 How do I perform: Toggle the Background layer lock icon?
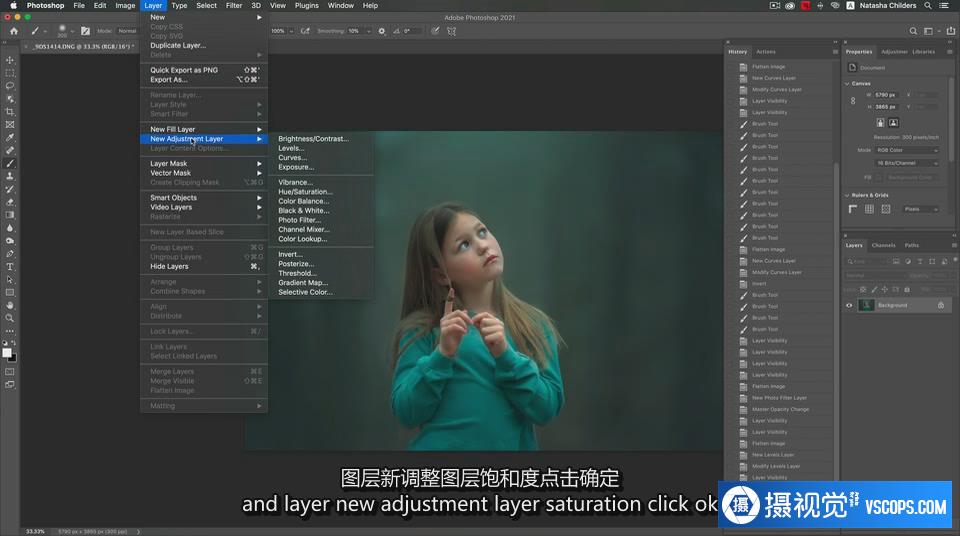pyautogui.click(x=940, y=305)
